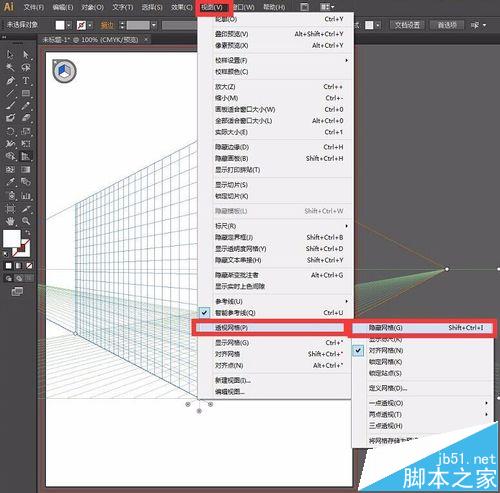Toggle 锁定网格(K) in perspective submenu

(x=423, y=362)
